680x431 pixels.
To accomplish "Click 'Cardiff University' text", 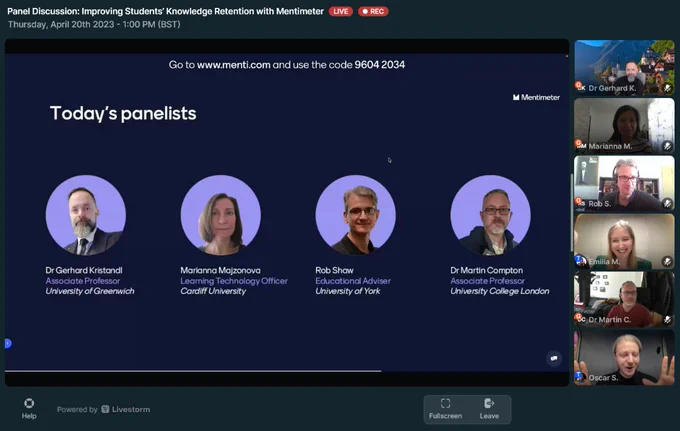I will point(213,291).
